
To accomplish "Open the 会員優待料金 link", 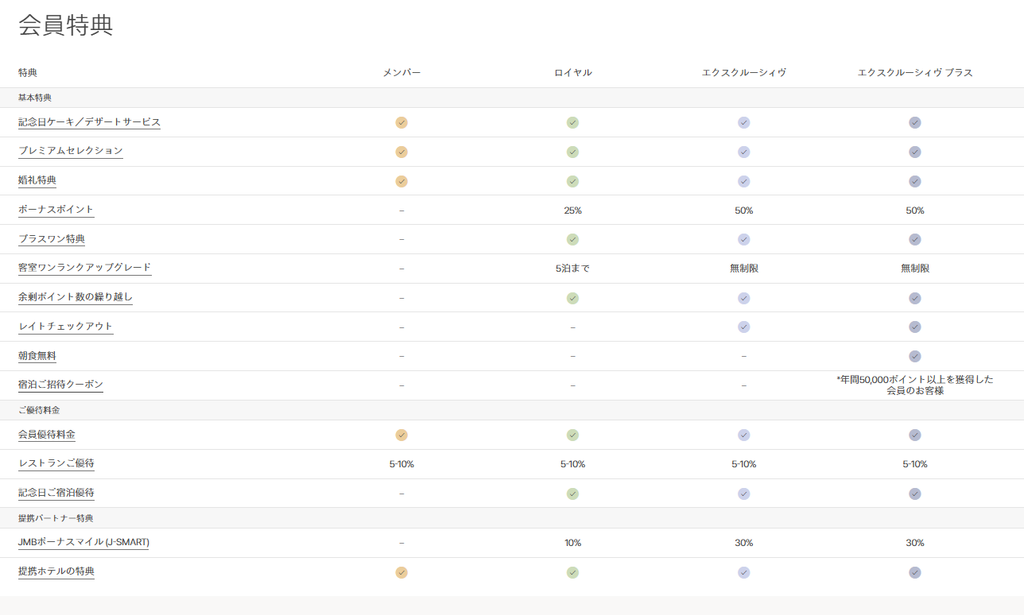I will (x=47, y=434).
